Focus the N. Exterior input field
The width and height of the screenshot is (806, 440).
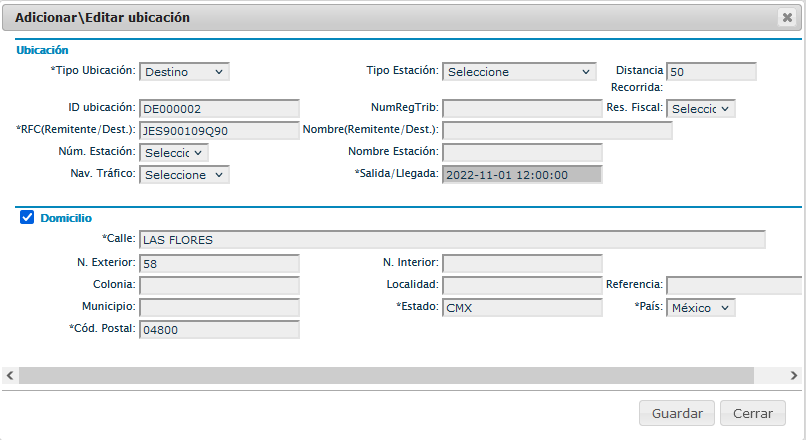[x=219, y=263]
